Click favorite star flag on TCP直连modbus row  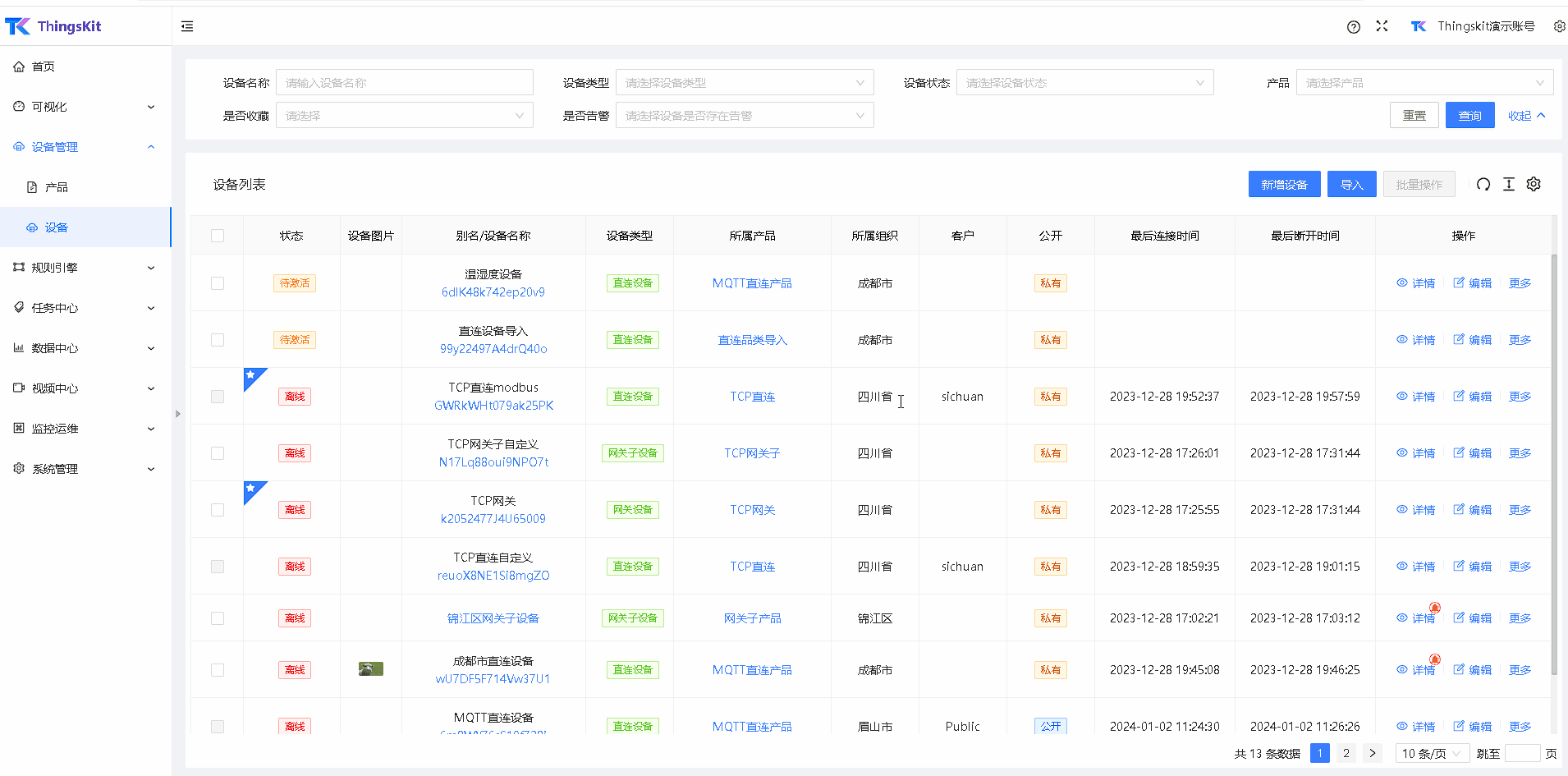pyautogui.click(x=252, y=376)
